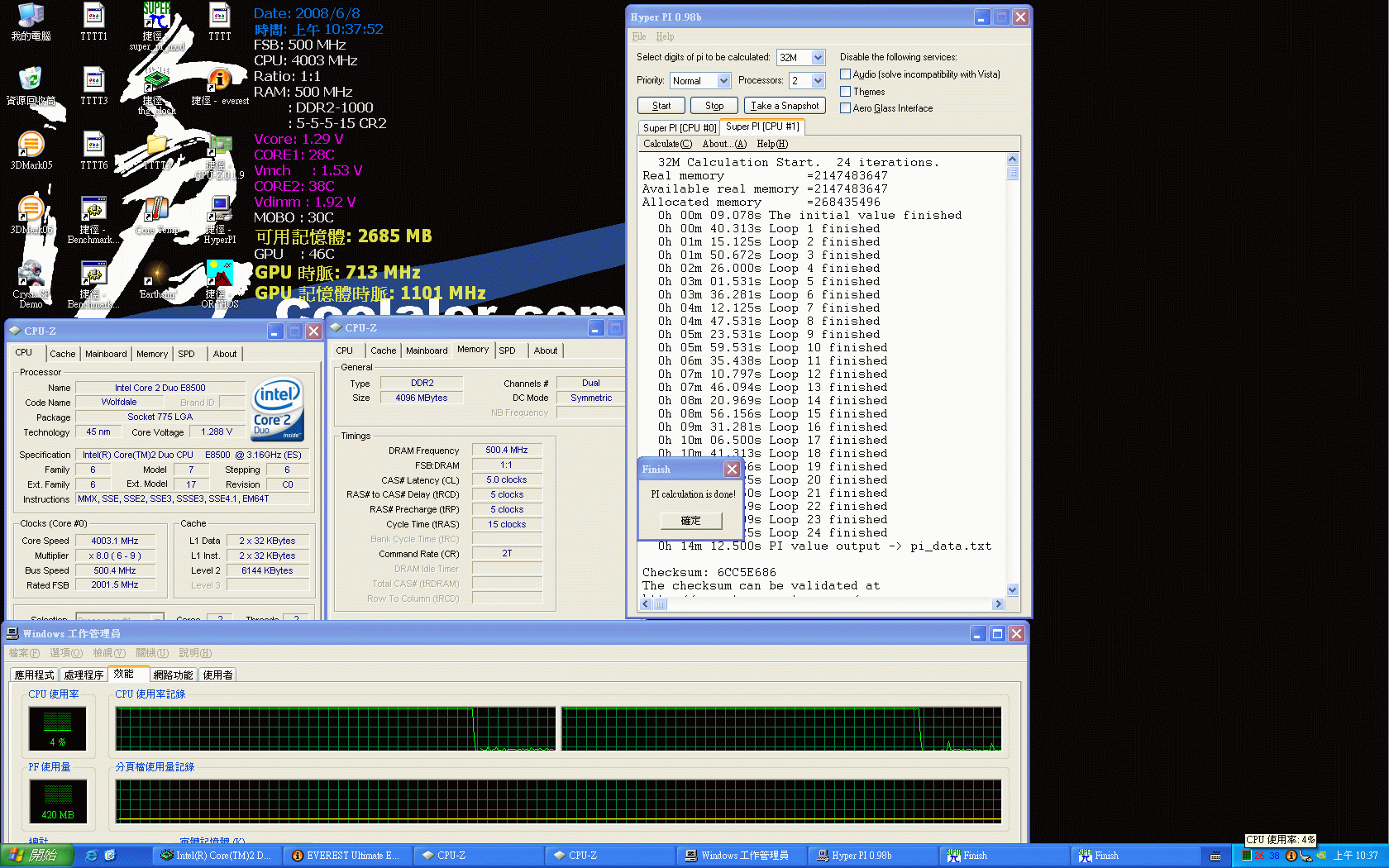Open 檢視(V) menu in Task Manager
1389x868 pixels.
[109, 653]
